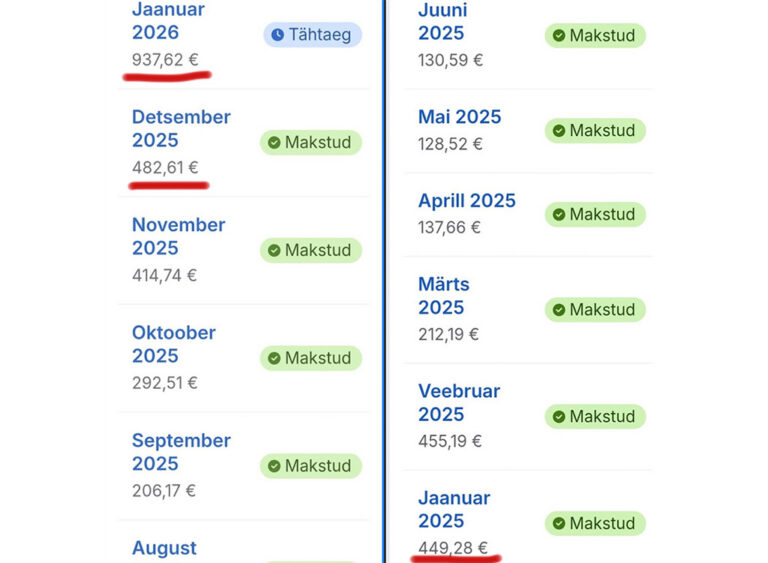The height and width of the screenshot is (563, 768).
Task: Click the 128,52 € amount under Mai 2025
Action: pos(450,144)
